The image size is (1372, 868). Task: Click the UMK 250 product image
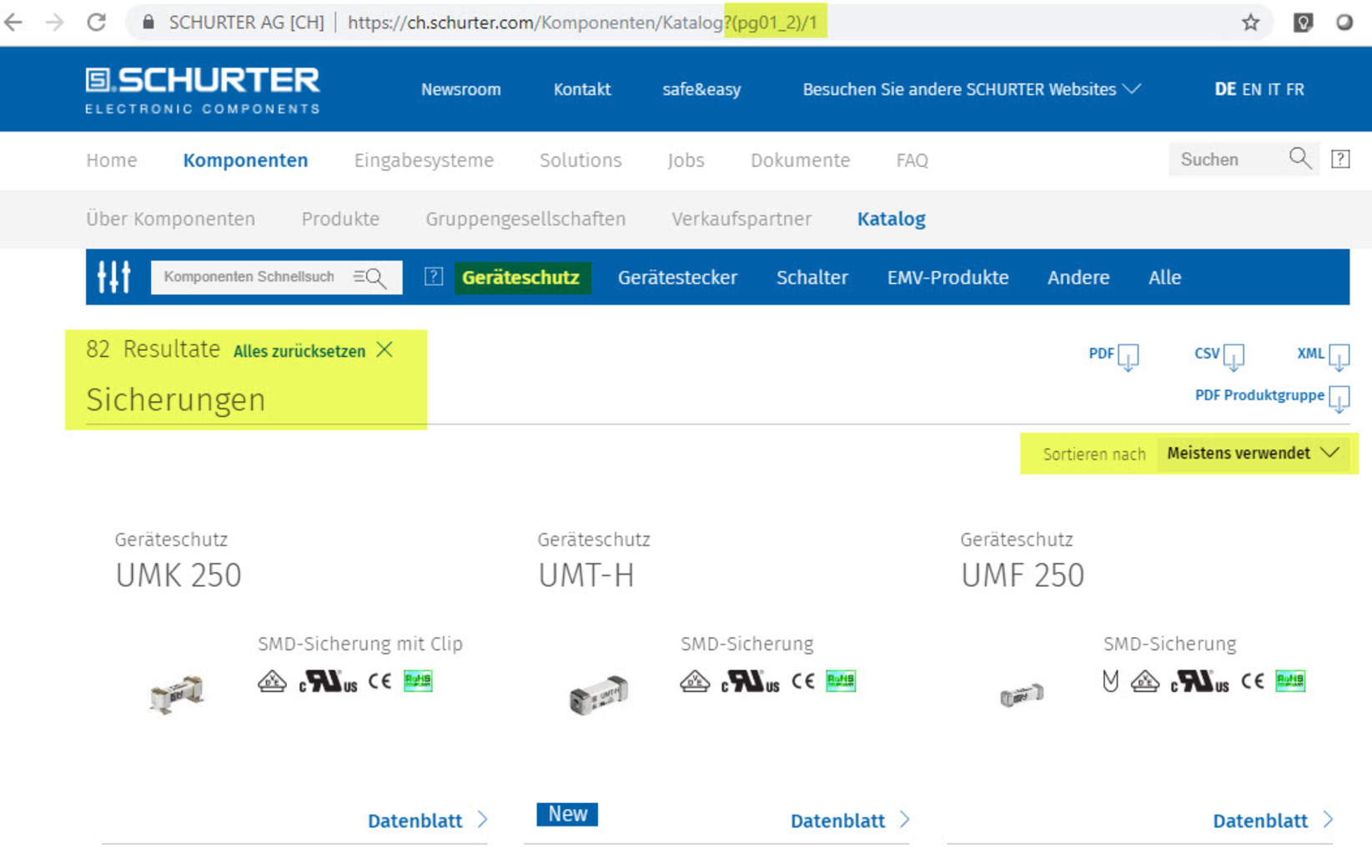click(x=177, y=694)
